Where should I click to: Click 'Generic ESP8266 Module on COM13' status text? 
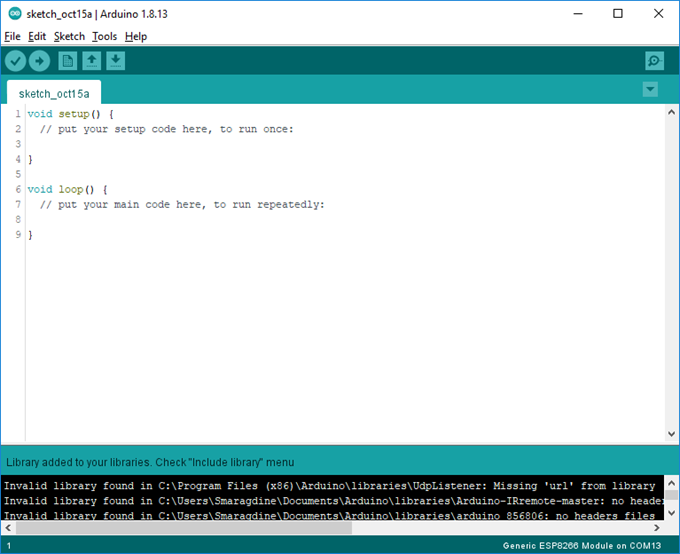click(582, 546)
